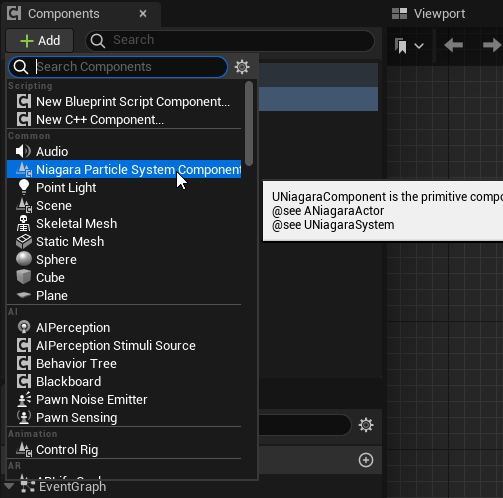Screen dimensions: 503x498
Task: Add a Pawn Sensing component
Action: (124, 418)
